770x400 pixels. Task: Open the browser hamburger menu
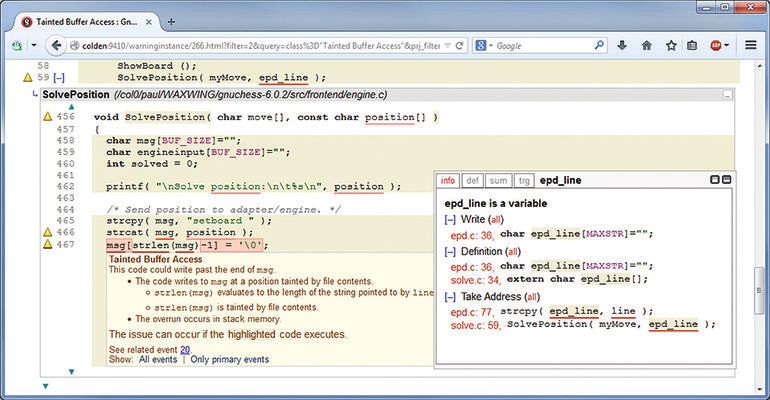click(750, 45)
